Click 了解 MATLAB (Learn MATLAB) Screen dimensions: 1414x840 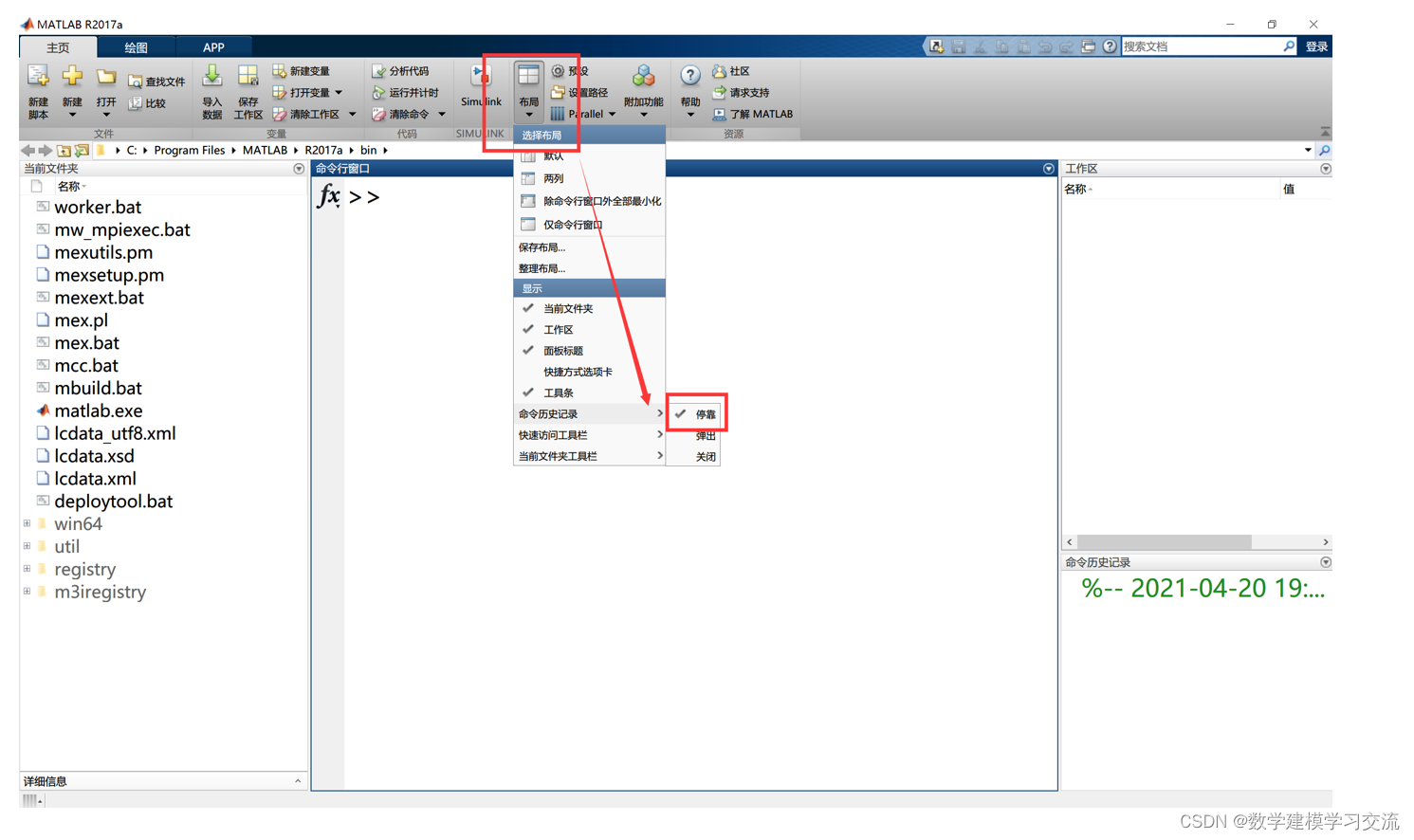click(753, 114)
